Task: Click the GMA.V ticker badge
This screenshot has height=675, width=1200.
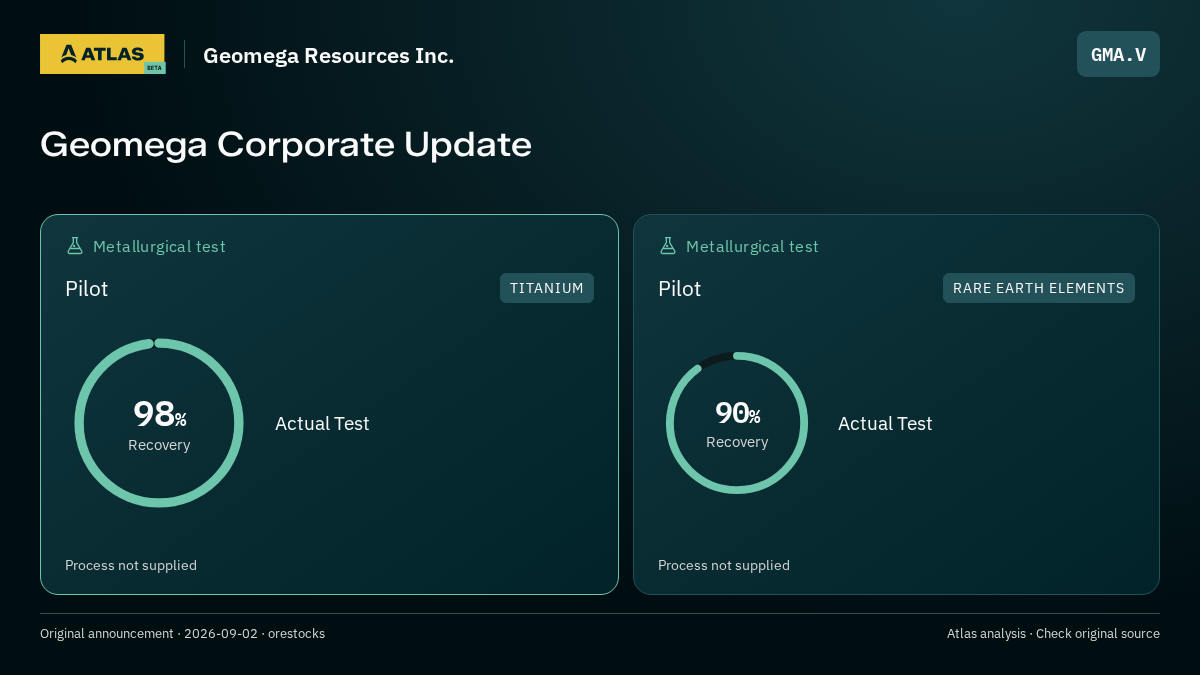Action: [1118, 54]
